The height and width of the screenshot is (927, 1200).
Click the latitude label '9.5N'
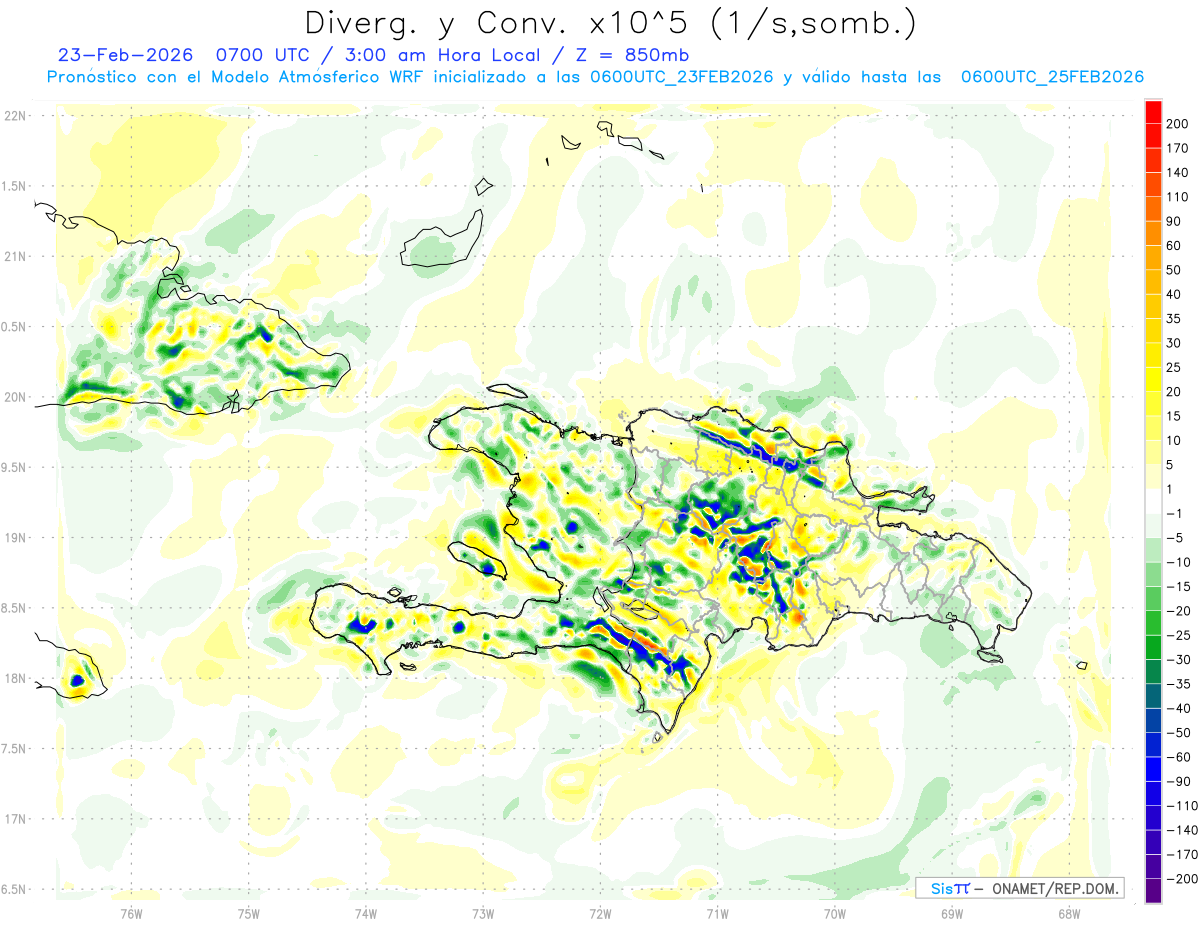14,467
